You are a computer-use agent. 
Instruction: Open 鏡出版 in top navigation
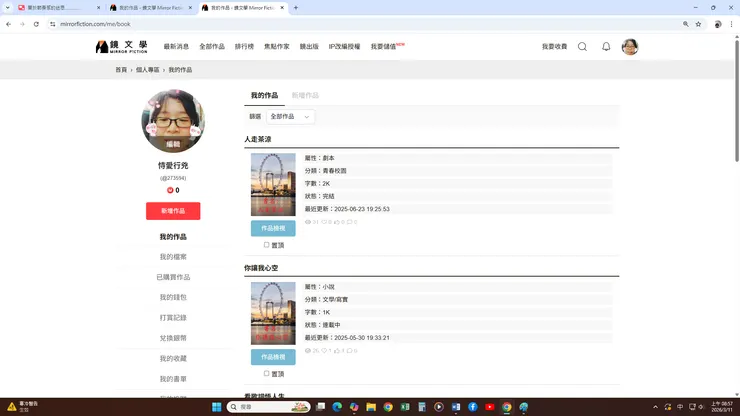(309, 46)
